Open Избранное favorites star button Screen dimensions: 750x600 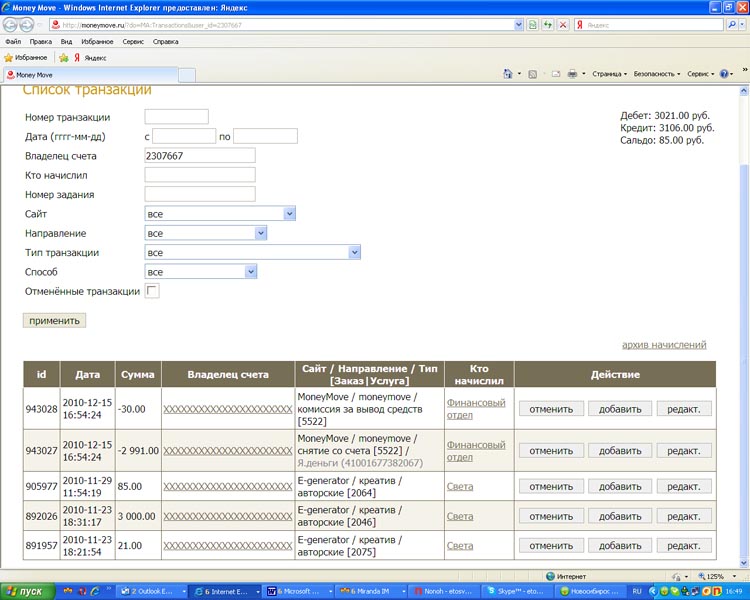[x=26, y=57]
